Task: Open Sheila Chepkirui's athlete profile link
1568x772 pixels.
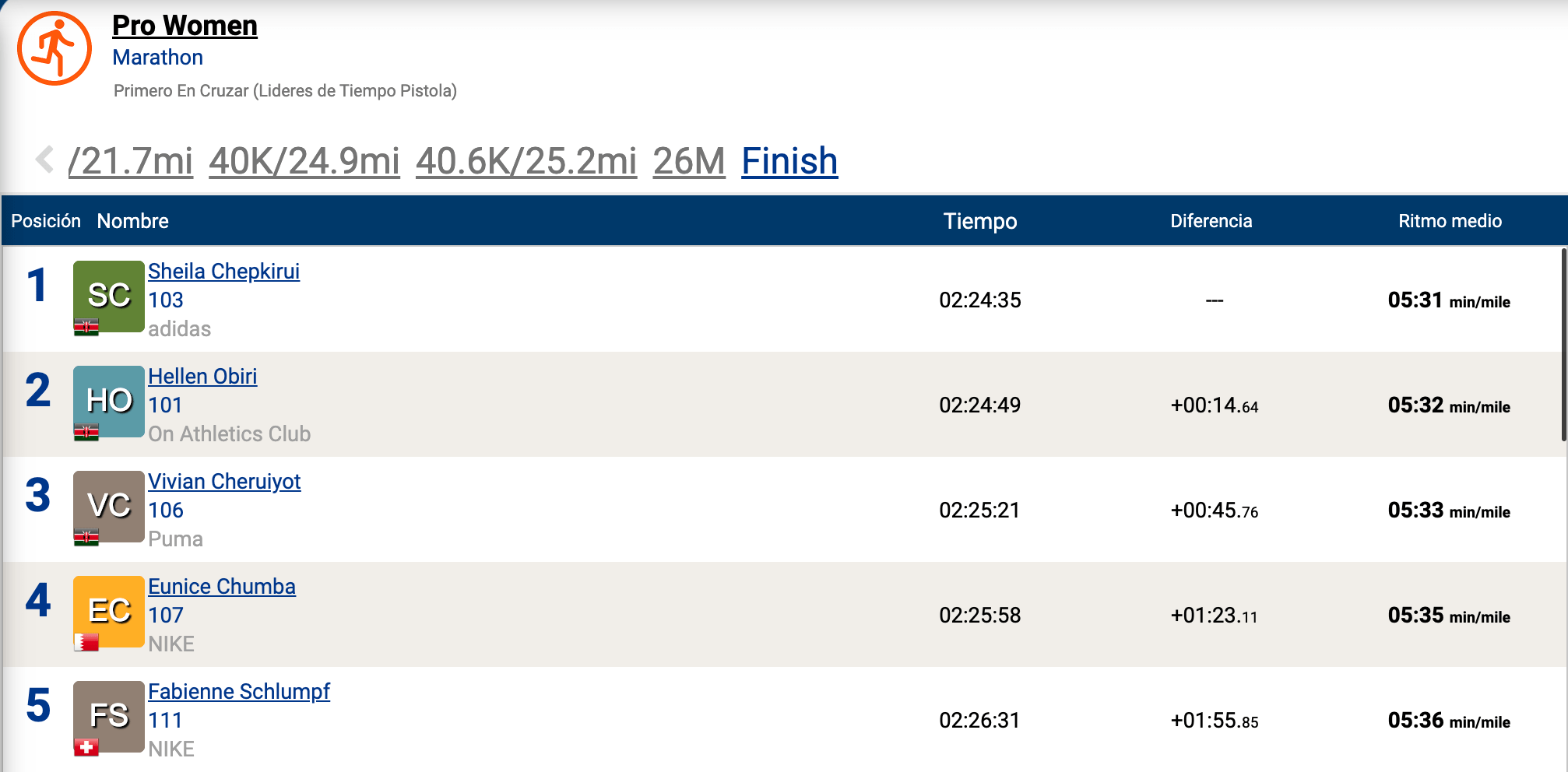Action: click(x=223, y=272)
